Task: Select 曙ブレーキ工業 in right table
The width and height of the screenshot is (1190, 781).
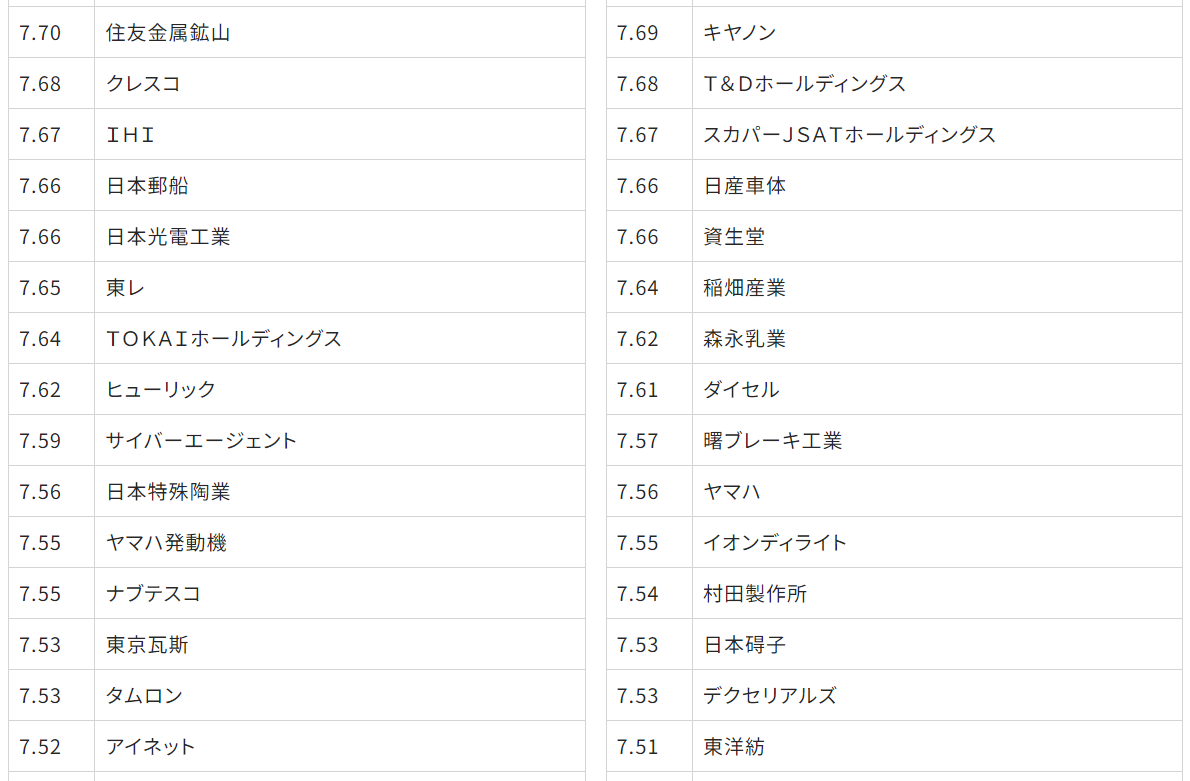Action: [x=773, y=441]
